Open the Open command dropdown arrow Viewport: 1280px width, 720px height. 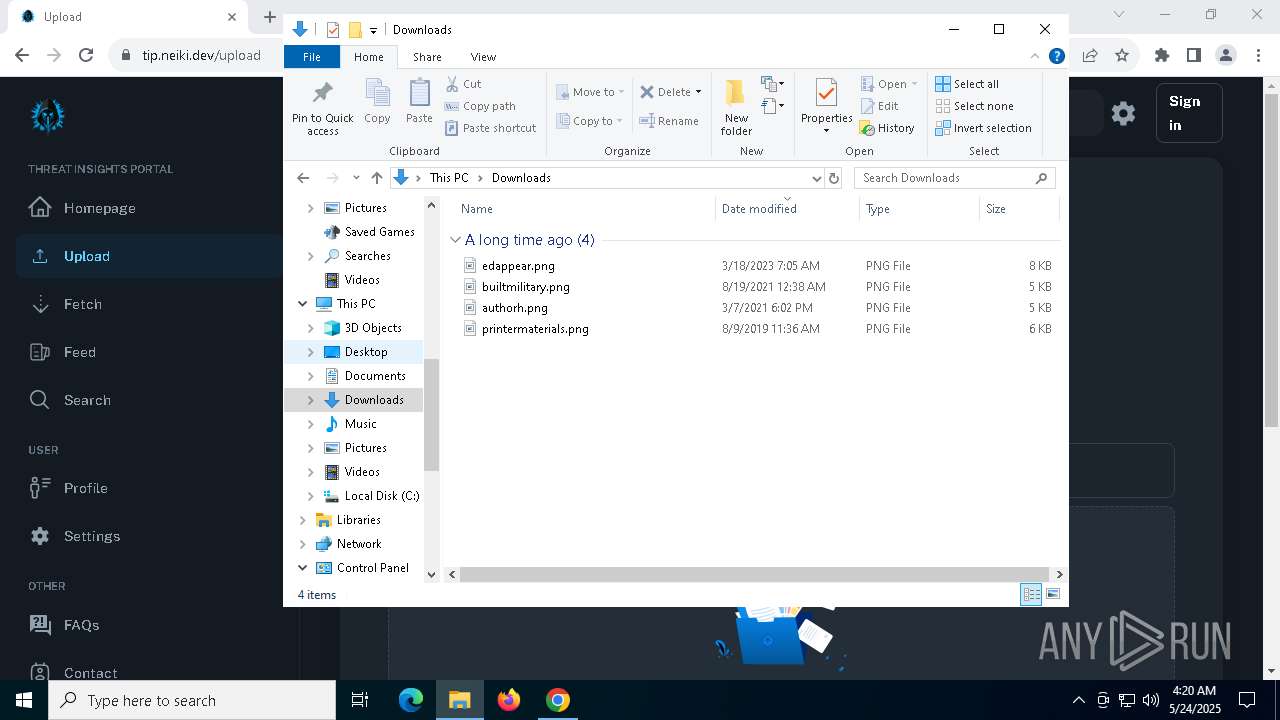tap(914, 84)
